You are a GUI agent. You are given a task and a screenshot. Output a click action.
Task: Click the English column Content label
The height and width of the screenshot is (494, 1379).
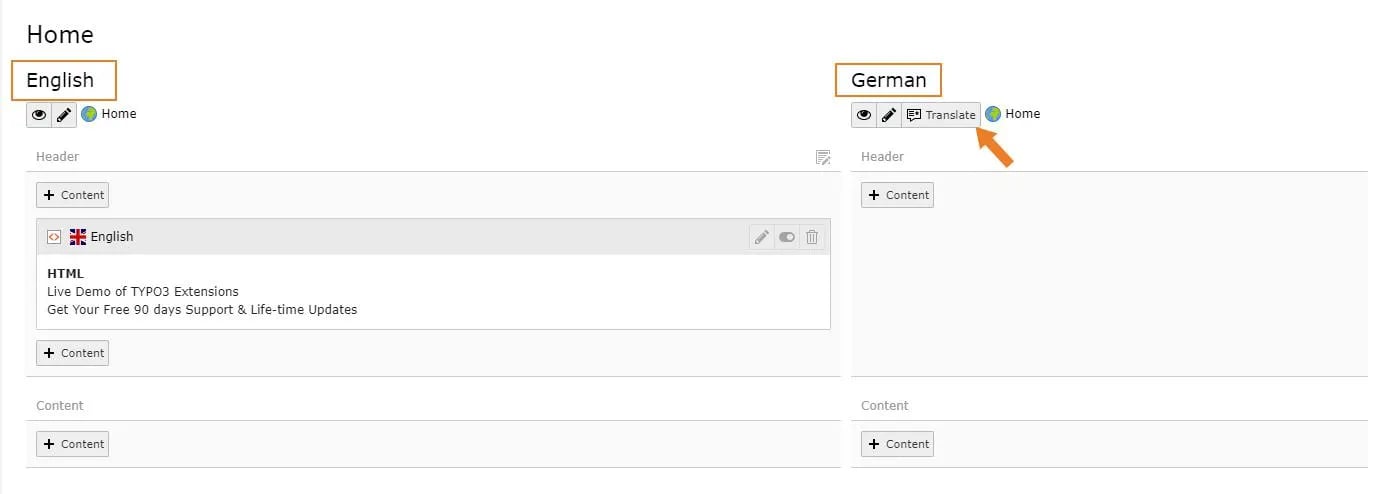60,406
